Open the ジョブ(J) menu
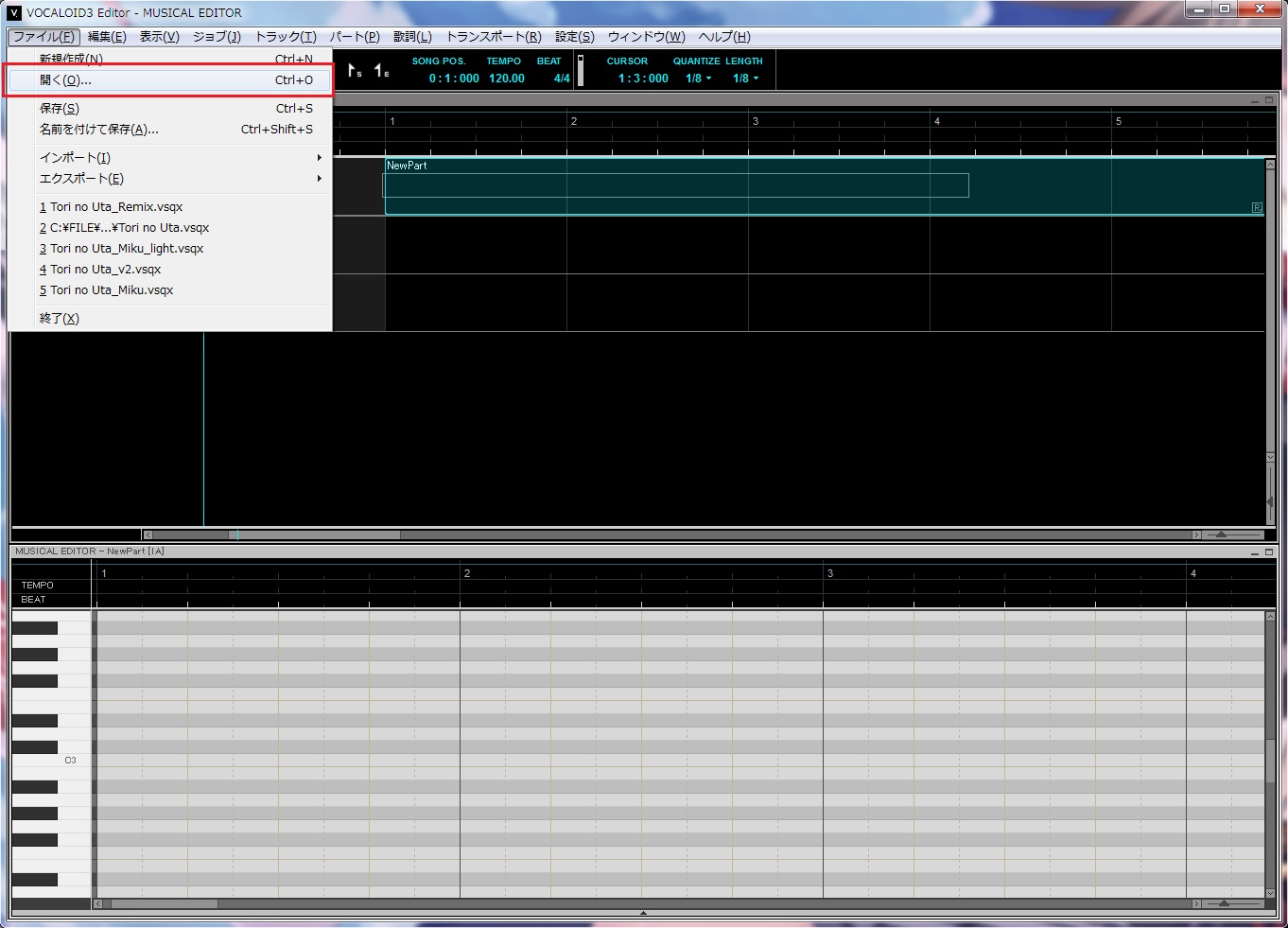Screen dimensions: 1288x928 click(x=217, y=37)
